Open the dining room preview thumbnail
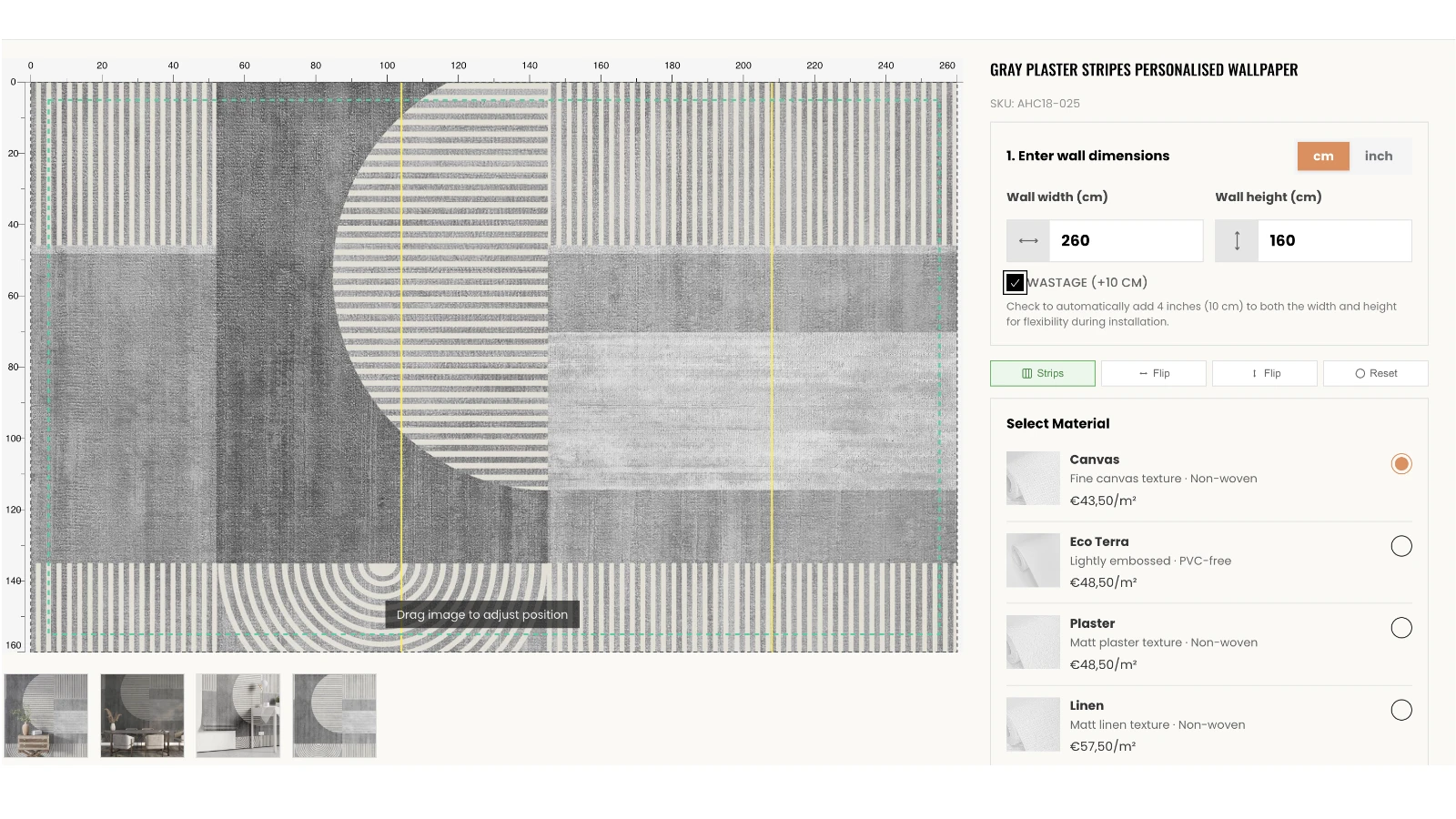The height and width of the screenshot is (819, 1456). pos(142,716)
